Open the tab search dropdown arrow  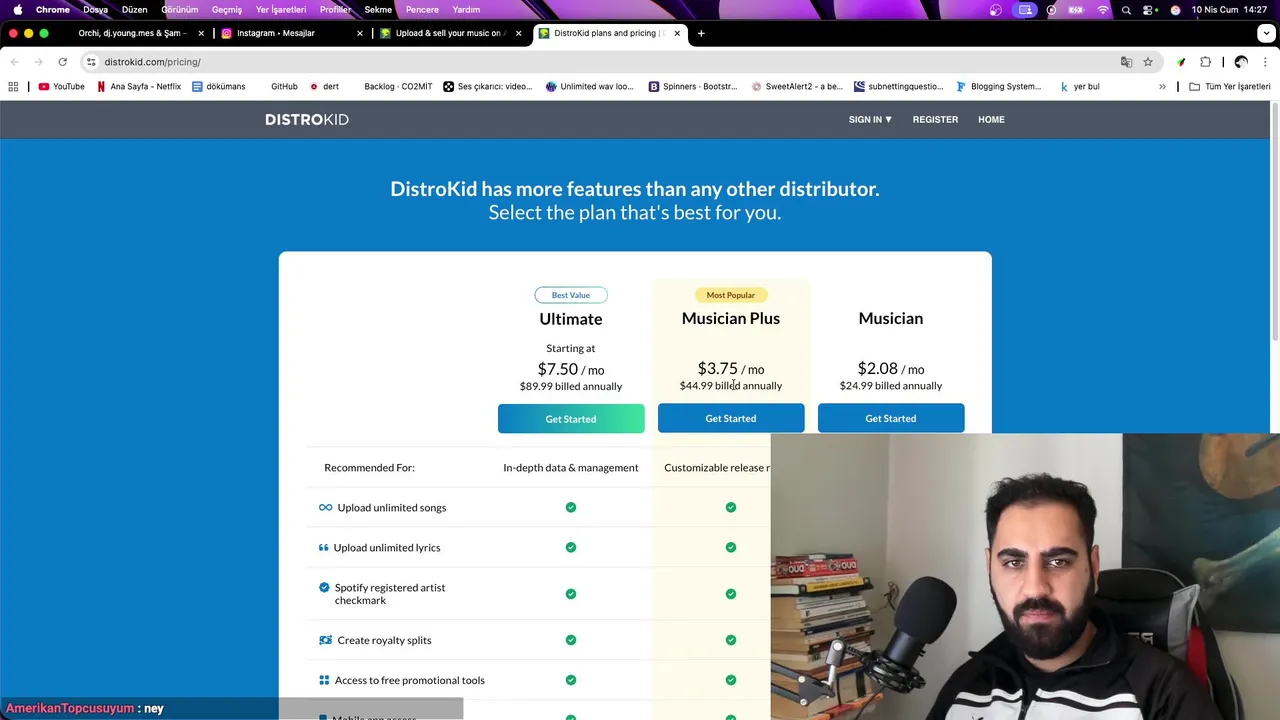pyautogui.click(x=1267, y=33)
